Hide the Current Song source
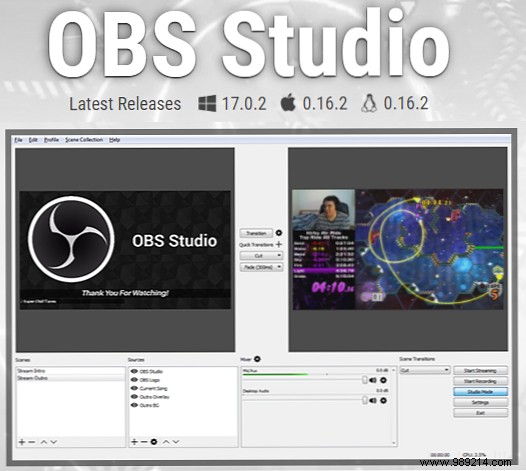The image size is (526, 471). click(134, 388)
